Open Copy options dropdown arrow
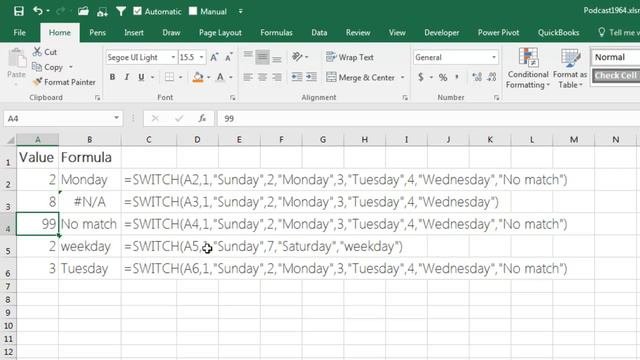The width and height of the screenshot is (640, 360). coord(71,67)
